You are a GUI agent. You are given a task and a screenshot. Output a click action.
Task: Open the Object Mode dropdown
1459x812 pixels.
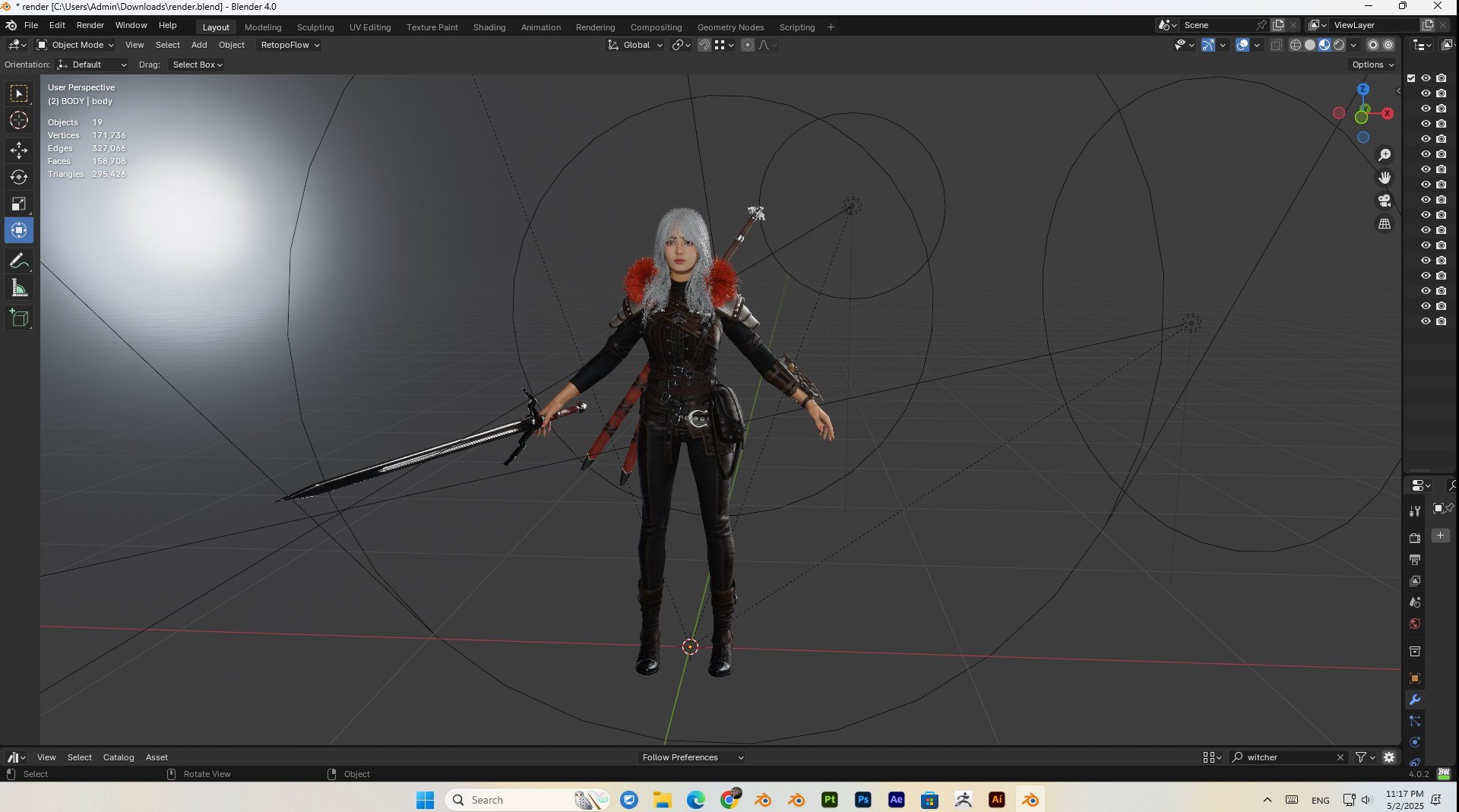tap(75, 46)
